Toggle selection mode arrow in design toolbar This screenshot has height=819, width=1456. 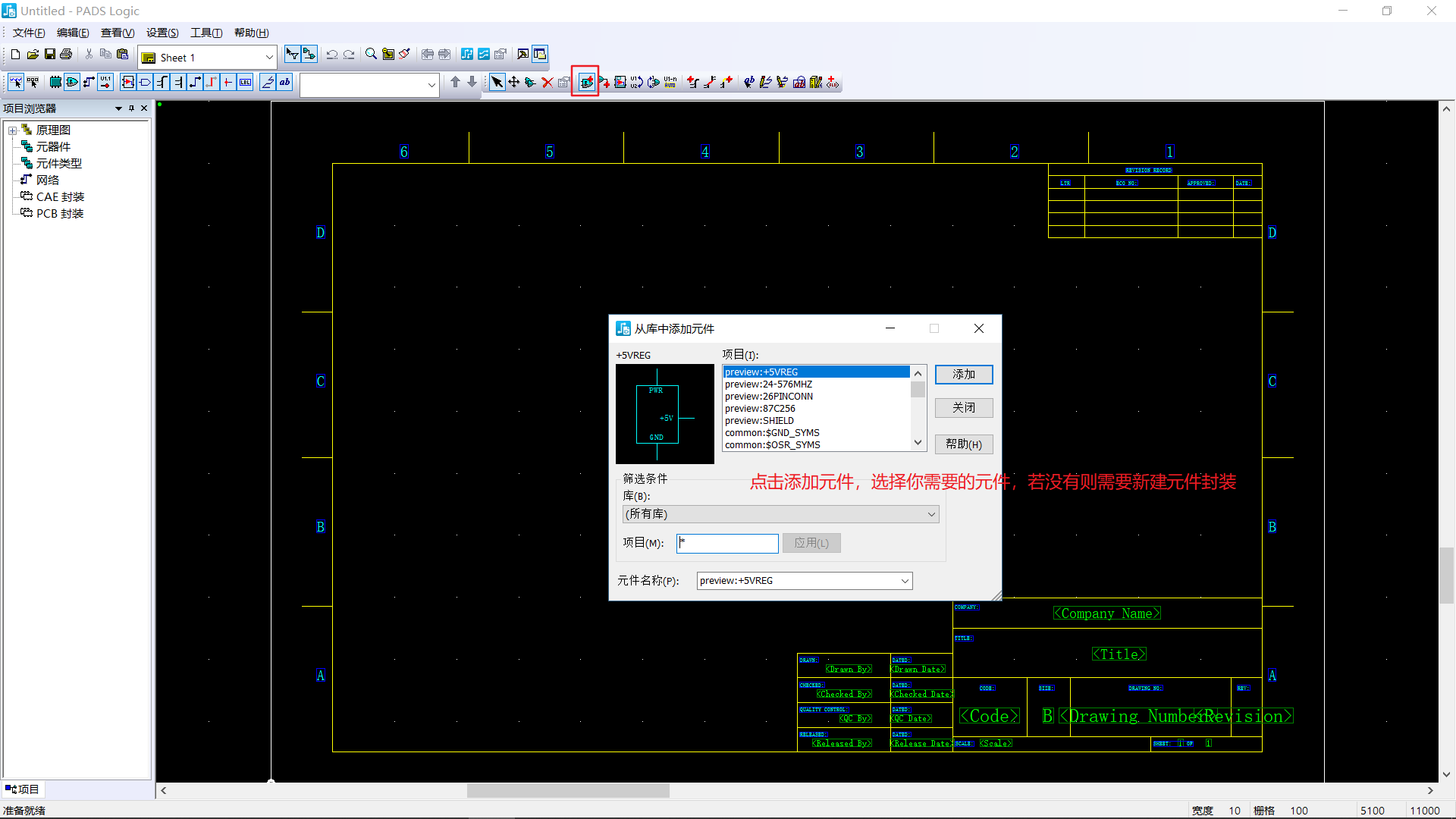[497, 82]
